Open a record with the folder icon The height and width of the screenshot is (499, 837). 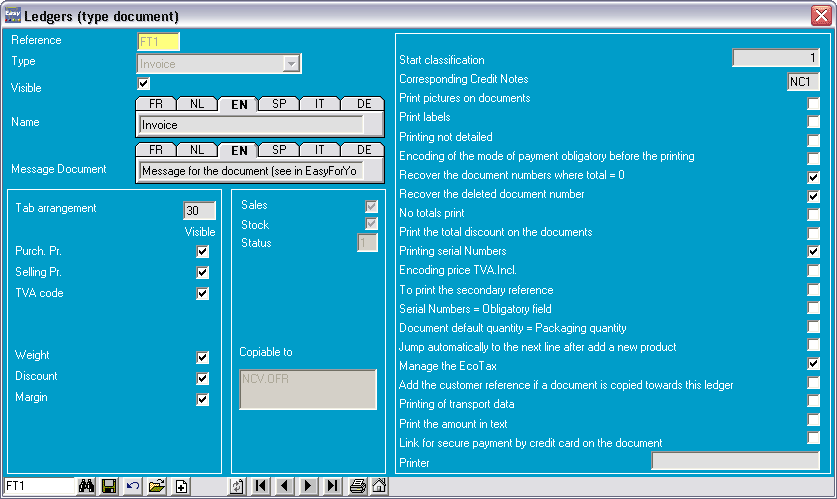click(156, 487)
